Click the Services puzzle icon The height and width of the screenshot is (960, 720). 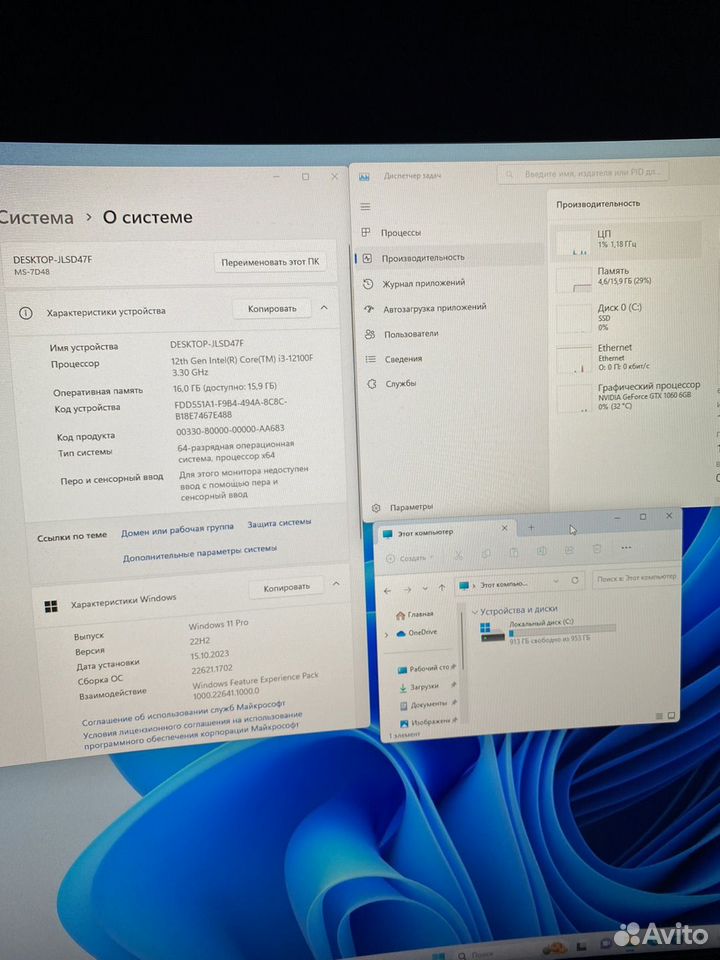369,384
